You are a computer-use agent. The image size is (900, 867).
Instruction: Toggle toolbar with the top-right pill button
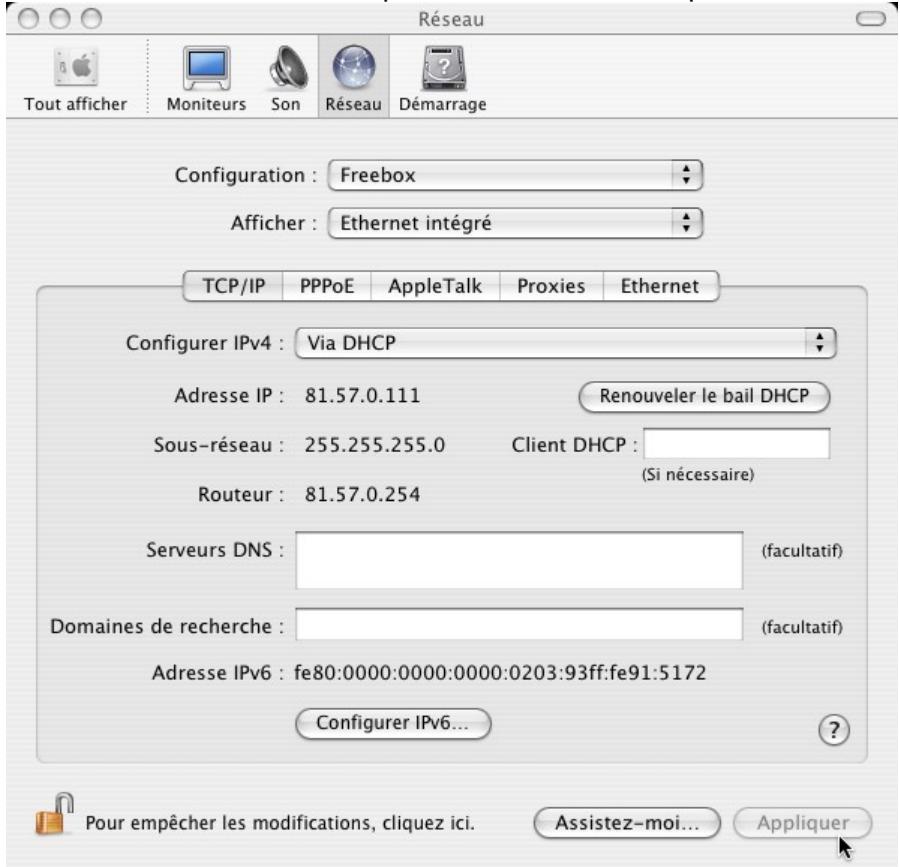(x=871, y=19)
